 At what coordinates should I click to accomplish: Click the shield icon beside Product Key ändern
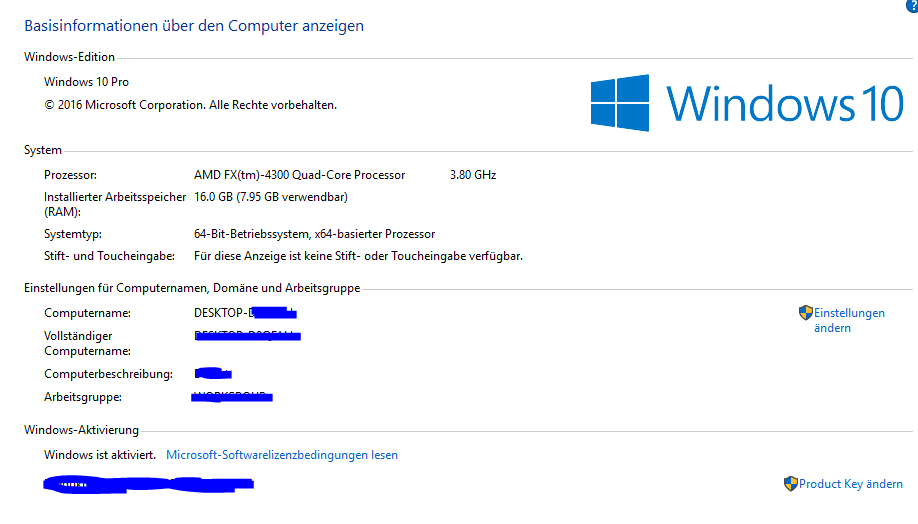[x=790, y=484]
